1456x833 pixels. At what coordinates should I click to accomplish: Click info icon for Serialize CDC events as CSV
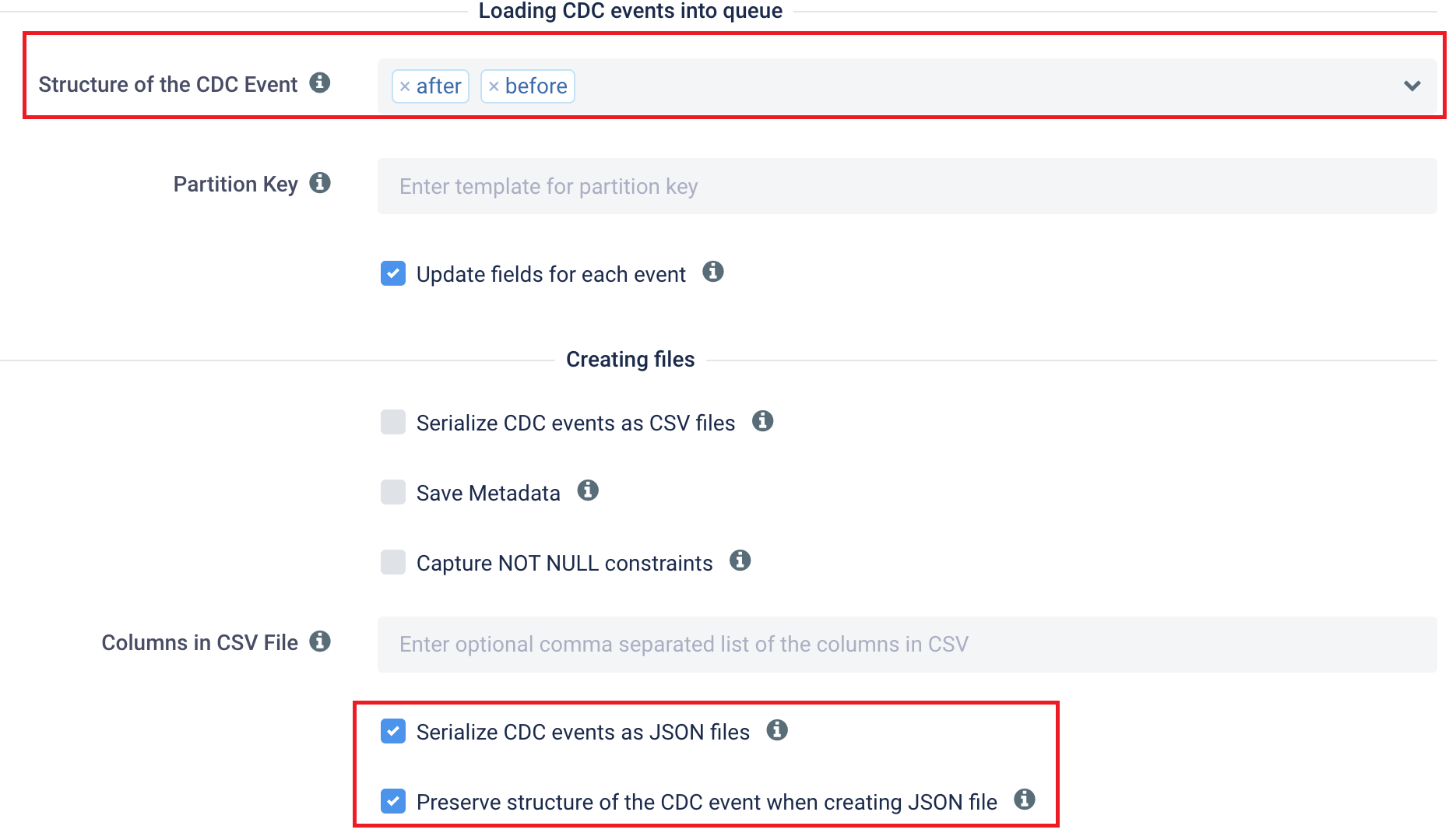(763, 421)
